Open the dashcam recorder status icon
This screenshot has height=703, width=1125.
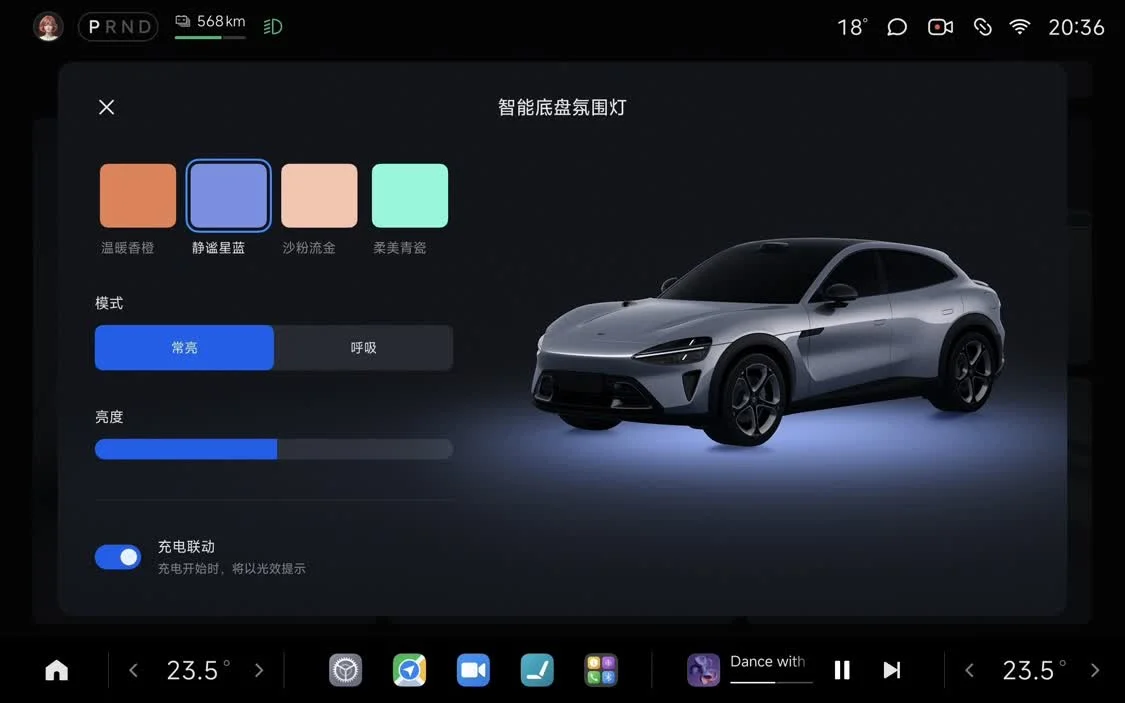pos(940,27)
